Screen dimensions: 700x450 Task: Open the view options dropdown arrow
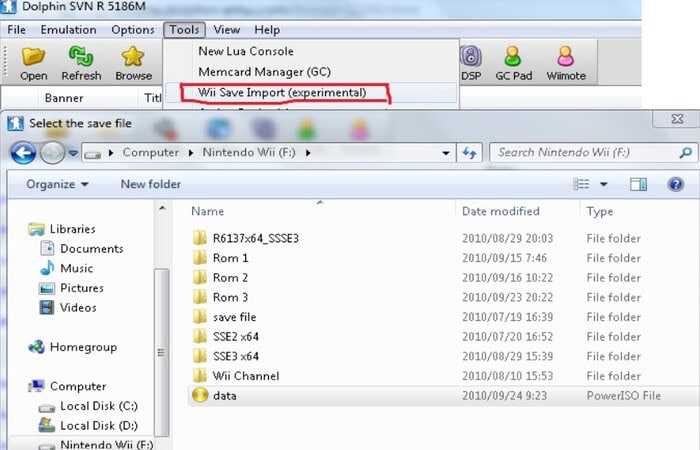click(x=604, y=184)
